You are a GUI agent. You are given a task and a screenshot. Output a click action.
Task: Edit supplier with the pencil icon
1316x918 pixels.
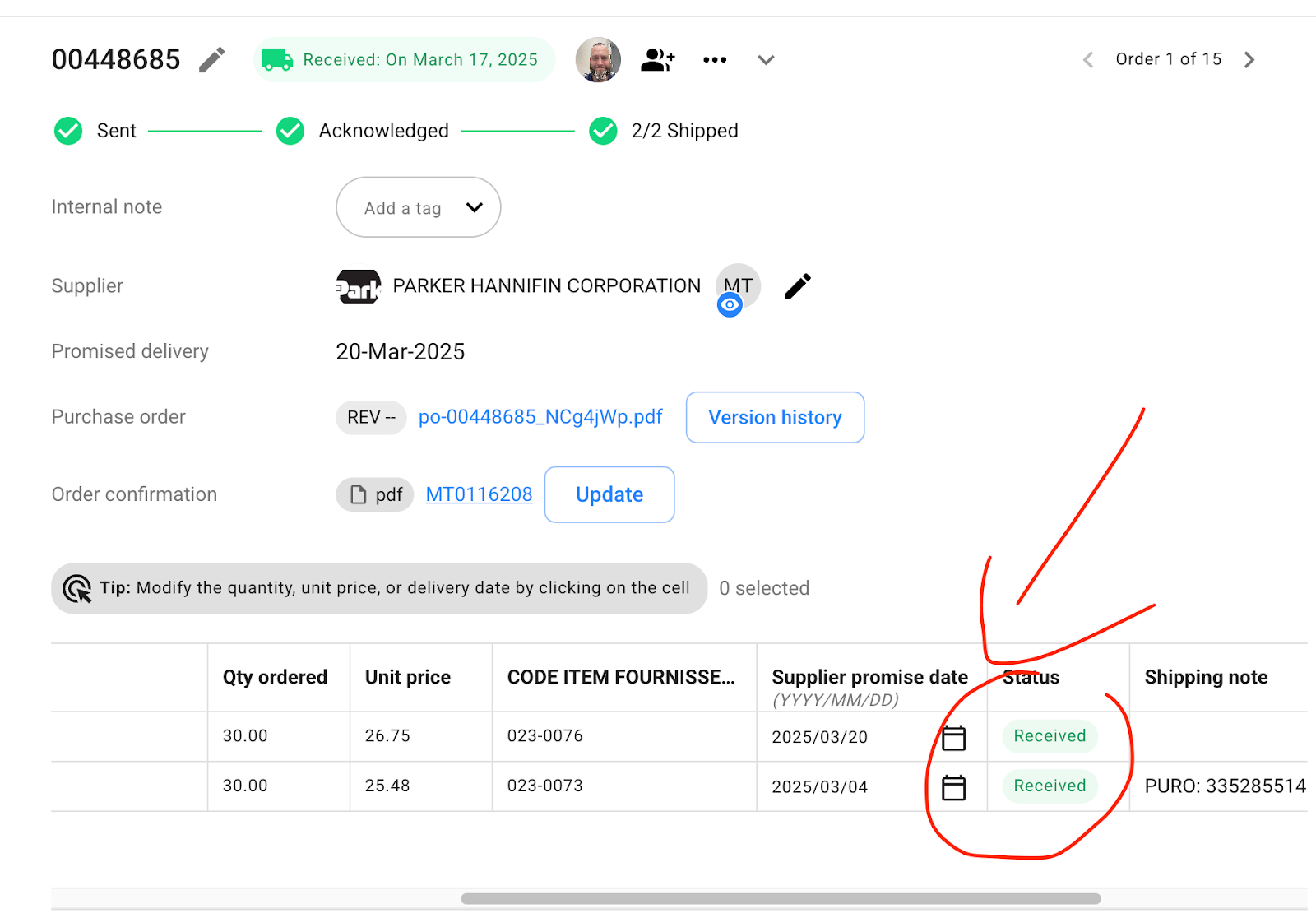tap(797, 286)
